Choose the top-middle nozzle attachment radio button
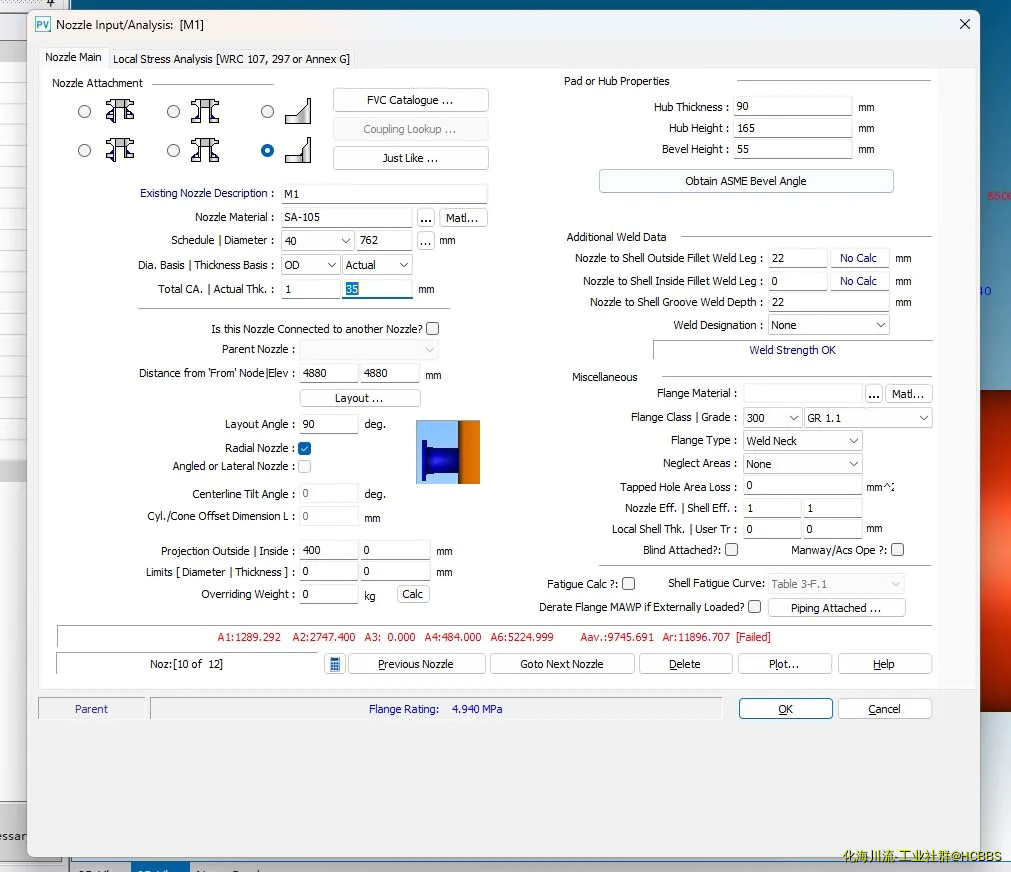Screen dimensions: 1011x872 point(173,112)
